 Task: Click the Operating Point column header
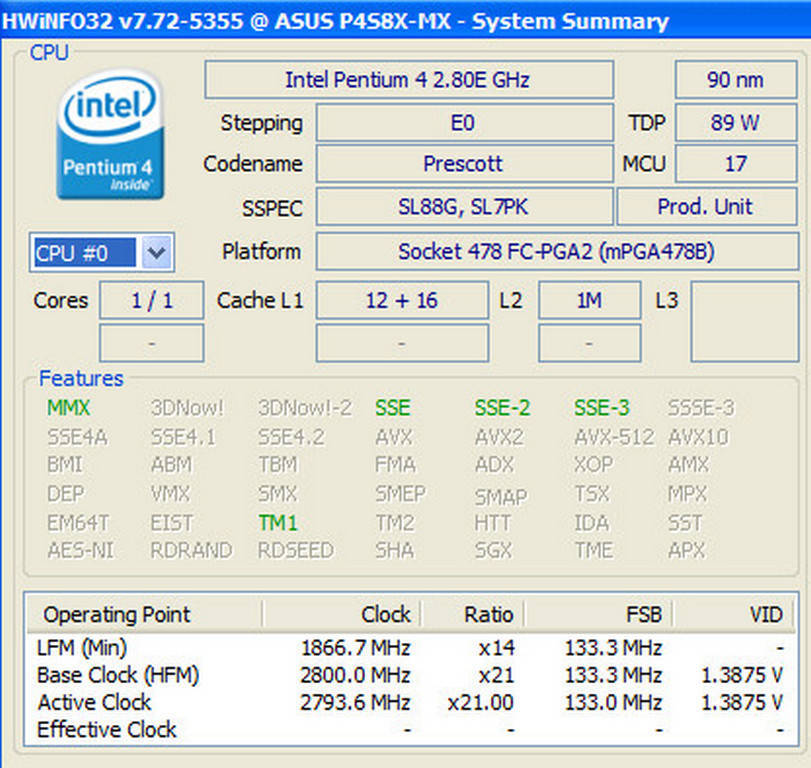point(116,614)
